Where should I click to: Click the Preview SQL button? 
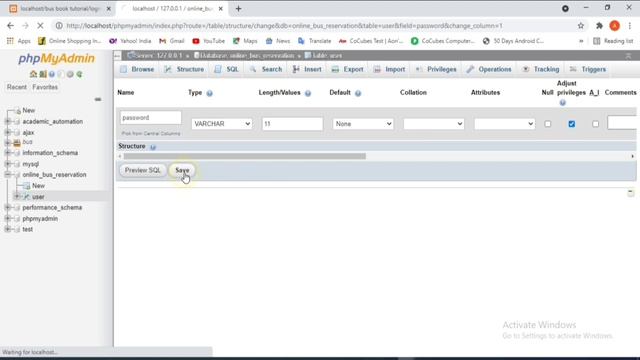pyautogui.click(x=142, y=170)
